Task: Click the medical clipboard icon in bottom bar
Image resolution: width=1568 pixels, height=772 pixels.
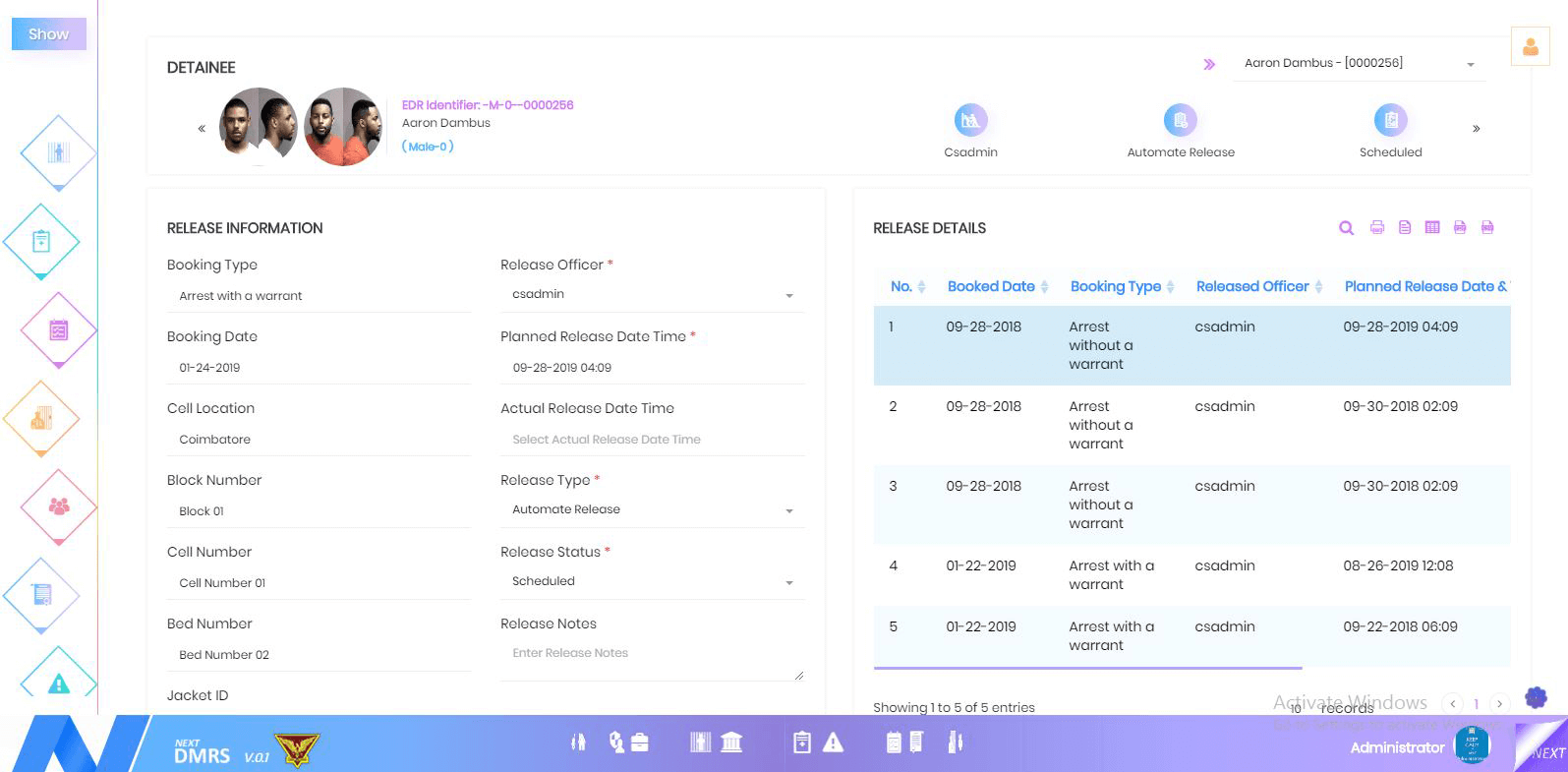Action: pyautogui.click(x=802, y=742)
